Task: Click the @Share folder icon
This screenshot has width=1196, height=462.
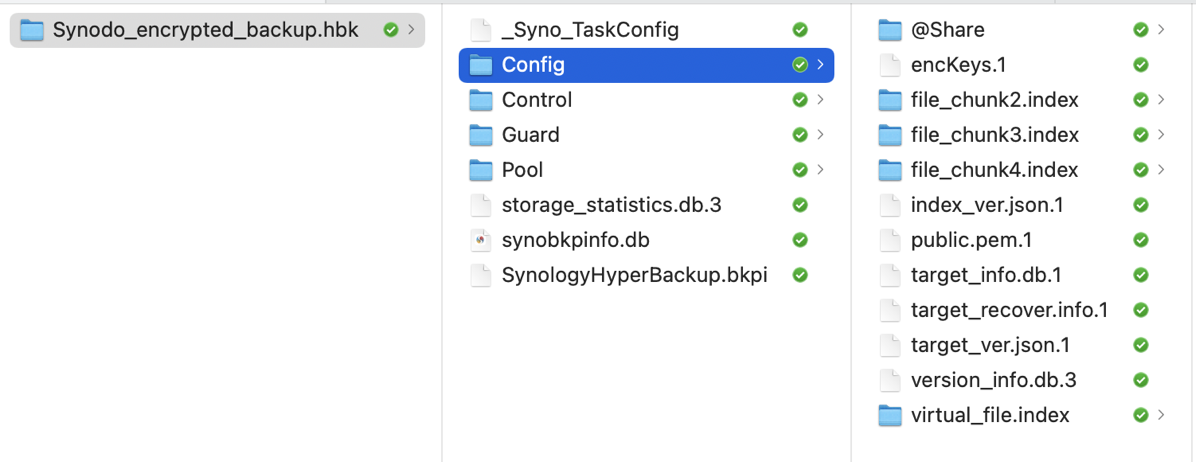Action: tap(890, 30)
